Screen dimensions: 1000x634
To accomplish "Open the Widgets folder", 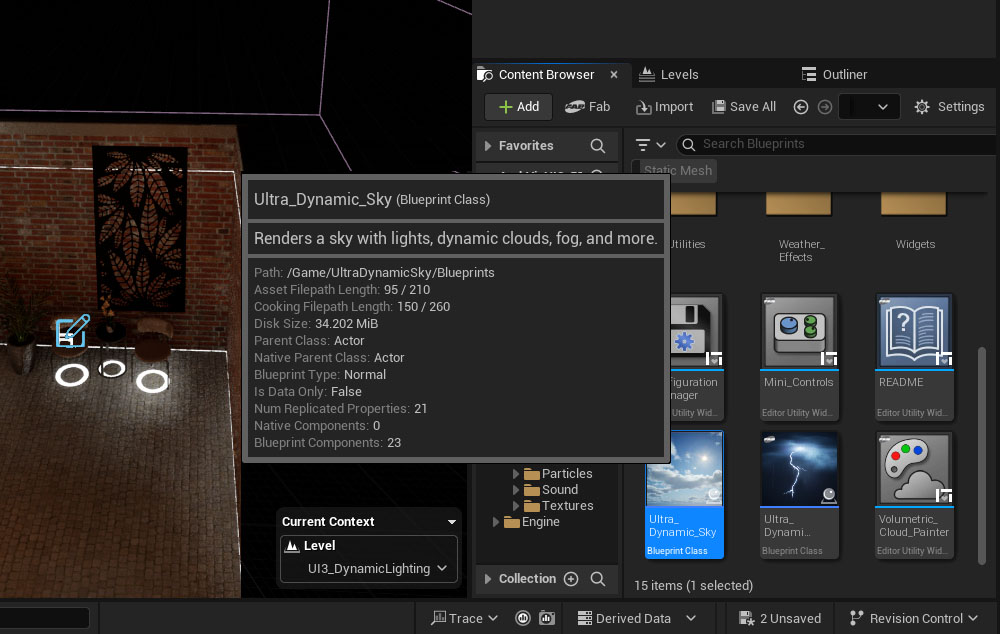I will (x=914, y=222).
